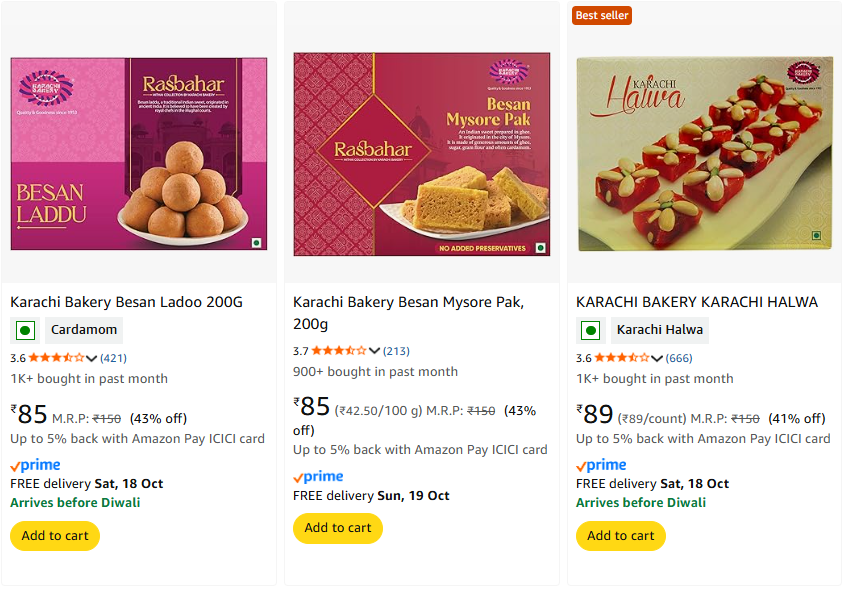845x590 pixels.
Task: Click the Best seller badge
Action: pos(602,15)
